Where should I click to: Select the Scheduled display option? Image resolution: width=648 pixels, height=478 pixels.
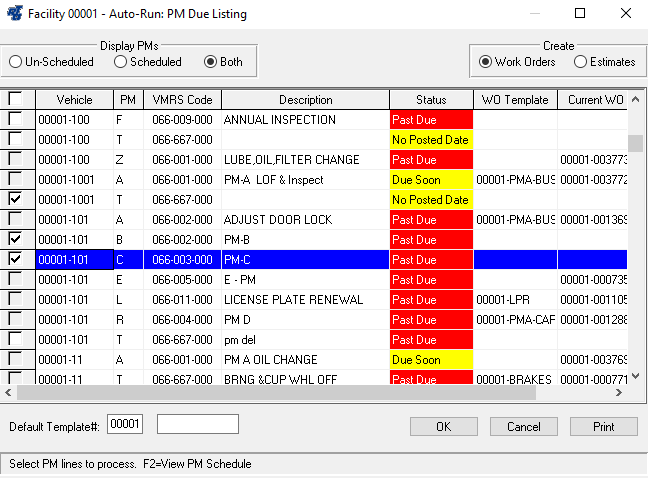(x=120, y=62)
